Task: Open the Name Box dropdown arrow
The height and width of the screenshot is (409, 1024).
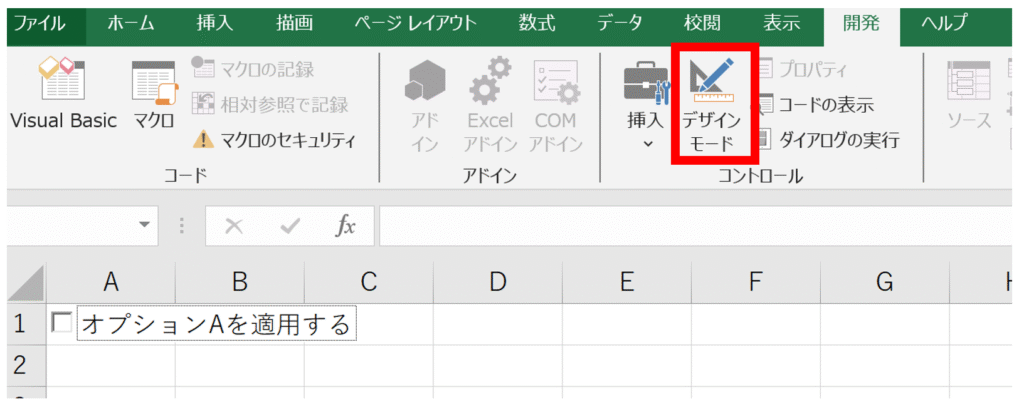Action: [144, 225]
